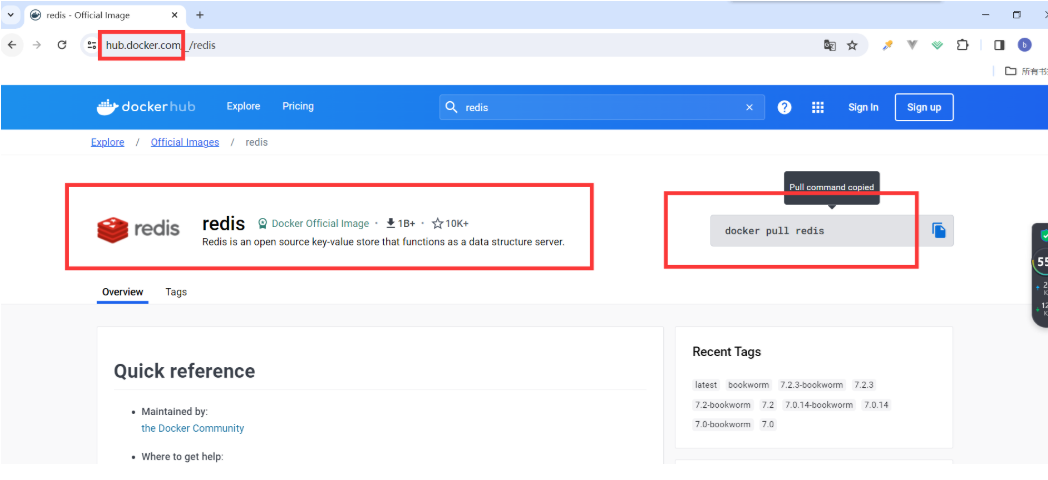Click the search magnifier icon
Viewport: 1048px width, 480px height.
pos(452,107)
